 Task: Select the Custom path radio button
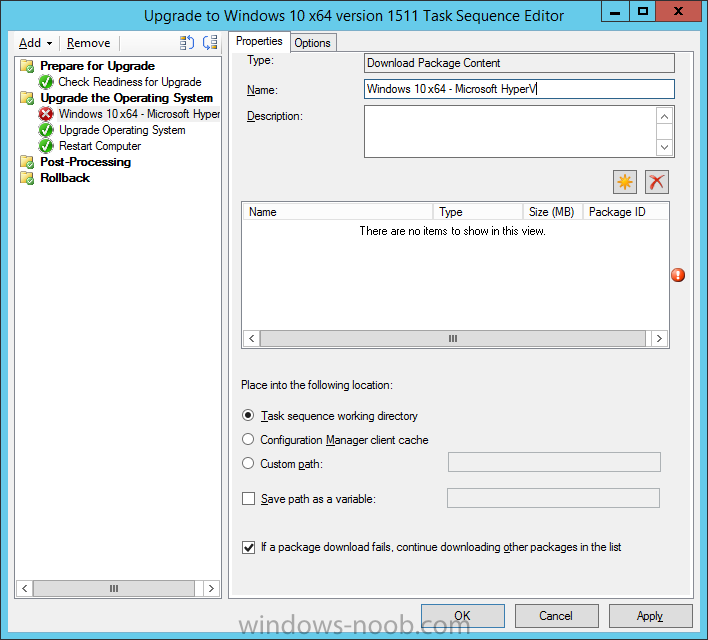pos(248,463)
